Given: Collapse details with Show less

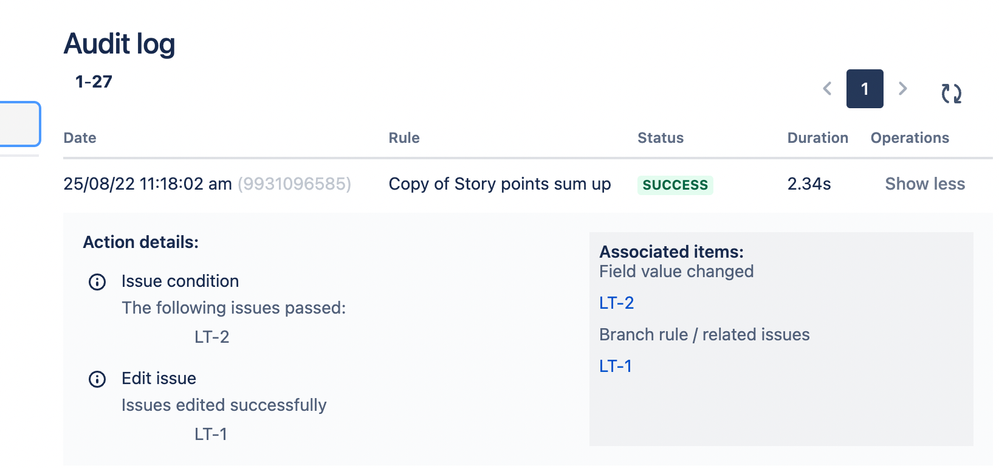Looking at the screenshot, I should 925,184.
